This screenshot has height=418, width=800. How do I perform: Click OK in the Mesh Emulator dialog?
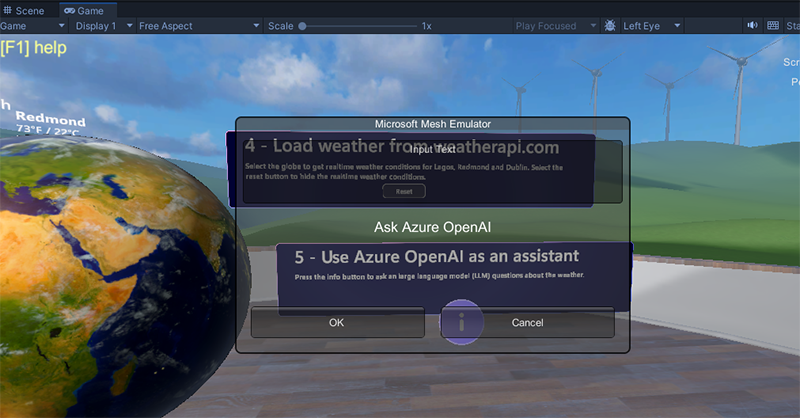337,323
